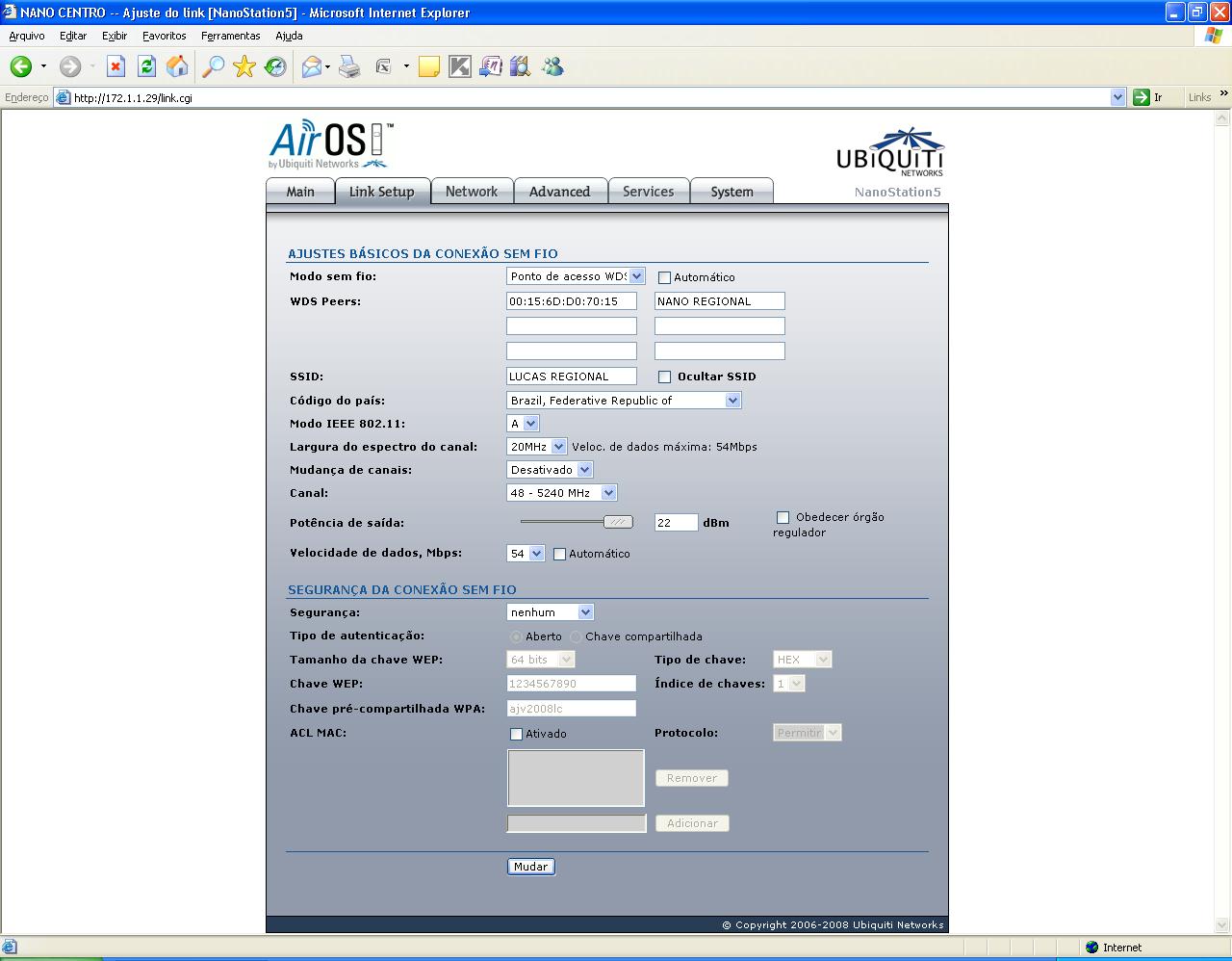The height and width of the screenshot is (961, 1232).
Task: Open Favorites with the star icon
Action: point(244,66)
